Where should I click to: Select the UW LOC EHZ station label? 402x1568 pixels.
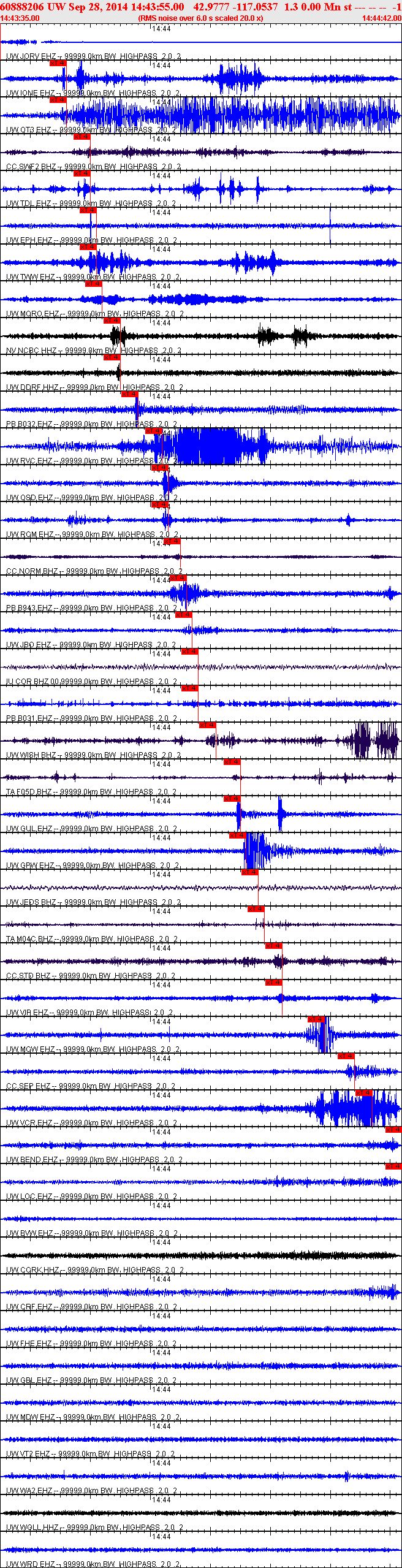(x=92, y=1197)
